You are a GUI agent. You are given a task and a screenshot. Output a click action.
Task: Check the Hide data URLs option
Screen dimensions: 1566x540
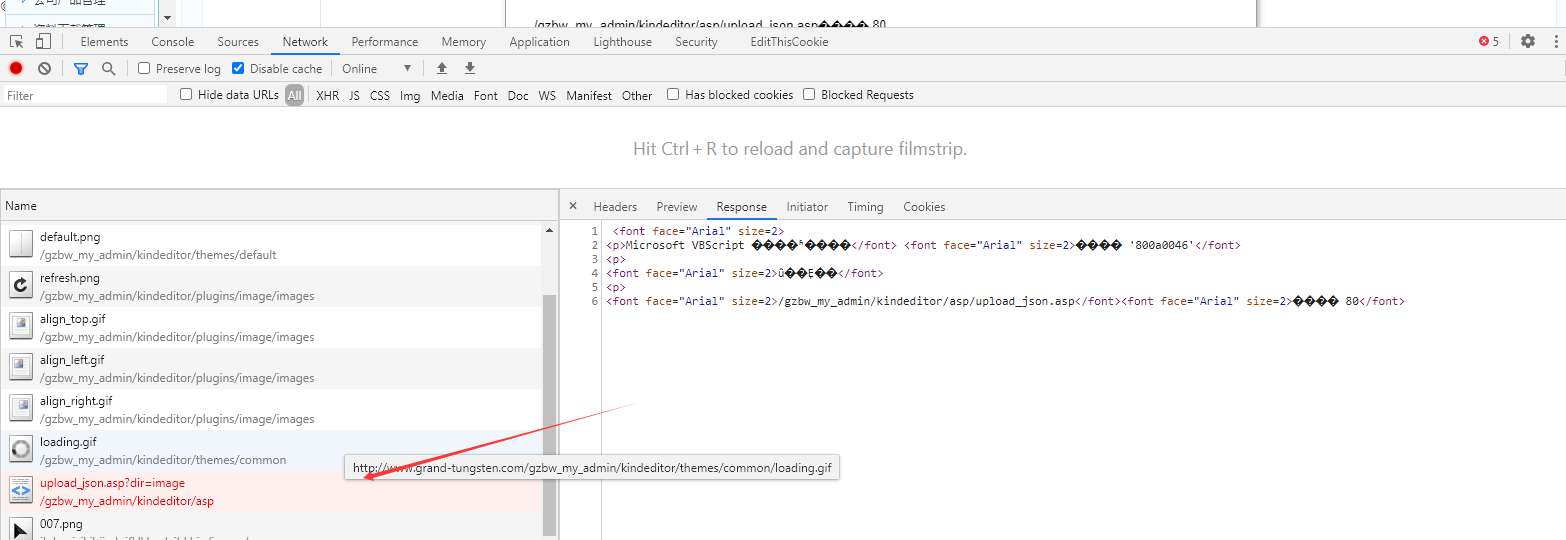pyautogui.click(x=186, y=95)
